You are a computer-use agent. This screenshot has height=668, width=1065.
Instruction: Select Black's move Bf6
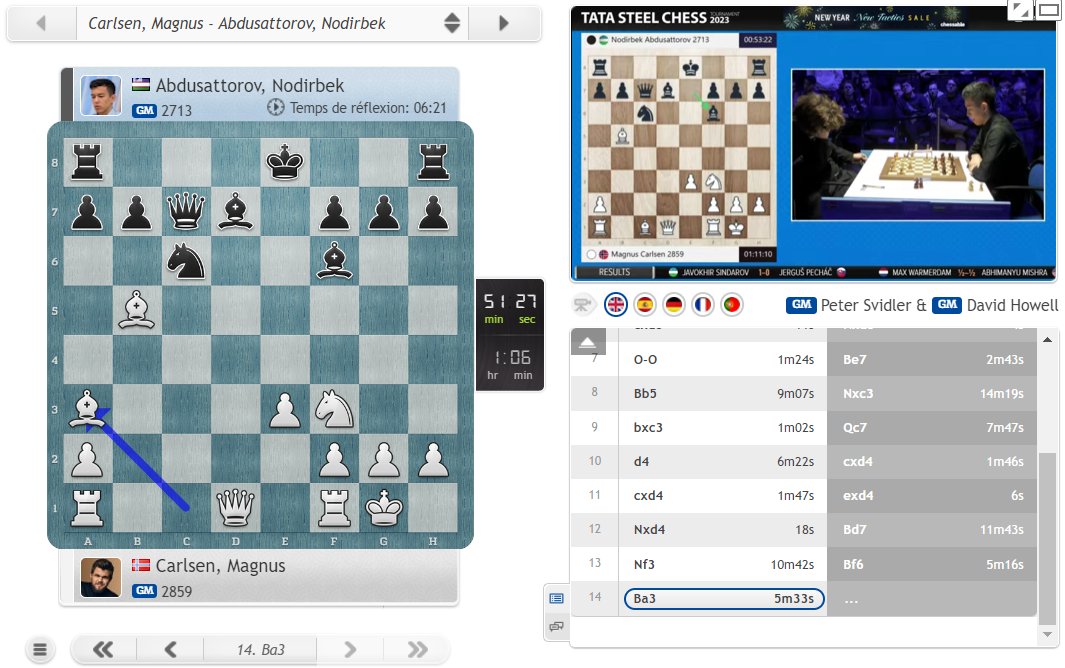[x=932, y=564]
